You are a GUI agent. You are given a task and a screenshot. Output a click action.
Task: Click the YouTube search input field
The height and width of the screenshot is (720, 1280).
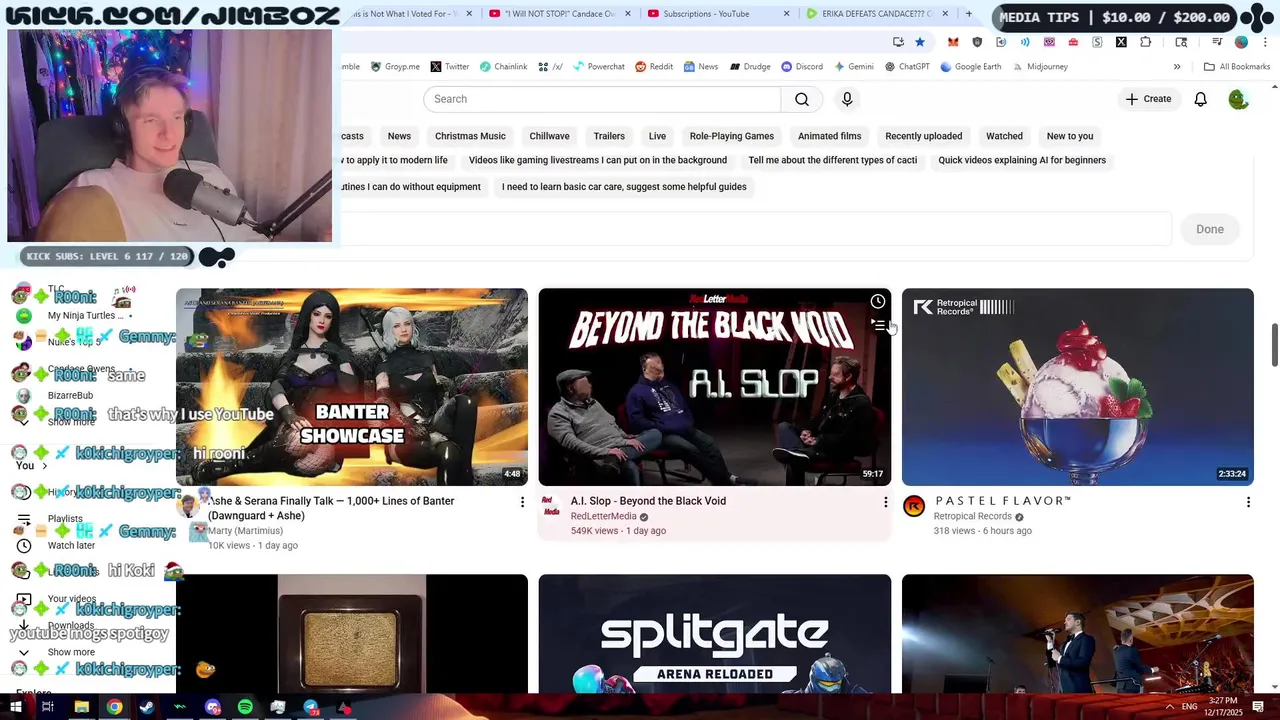point(602,99)
